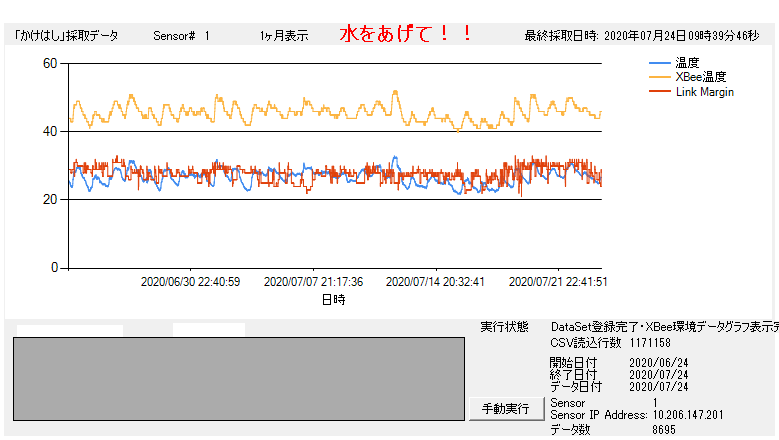This screenshot has width=779, height=440.
Task: Click the 2020/07/07 21:17:36 axis label
Action: click(x=313, y=282)
